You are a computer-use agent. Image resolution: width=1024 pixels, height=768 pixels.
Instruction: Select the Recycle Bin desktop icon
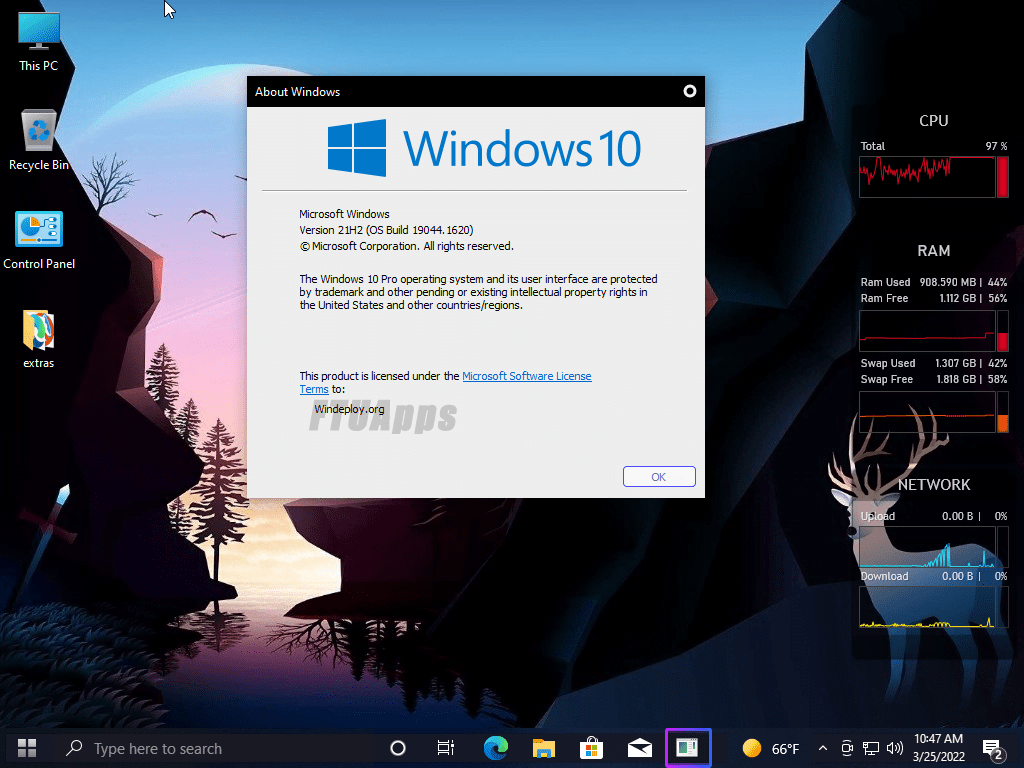[x=39, y=140]
